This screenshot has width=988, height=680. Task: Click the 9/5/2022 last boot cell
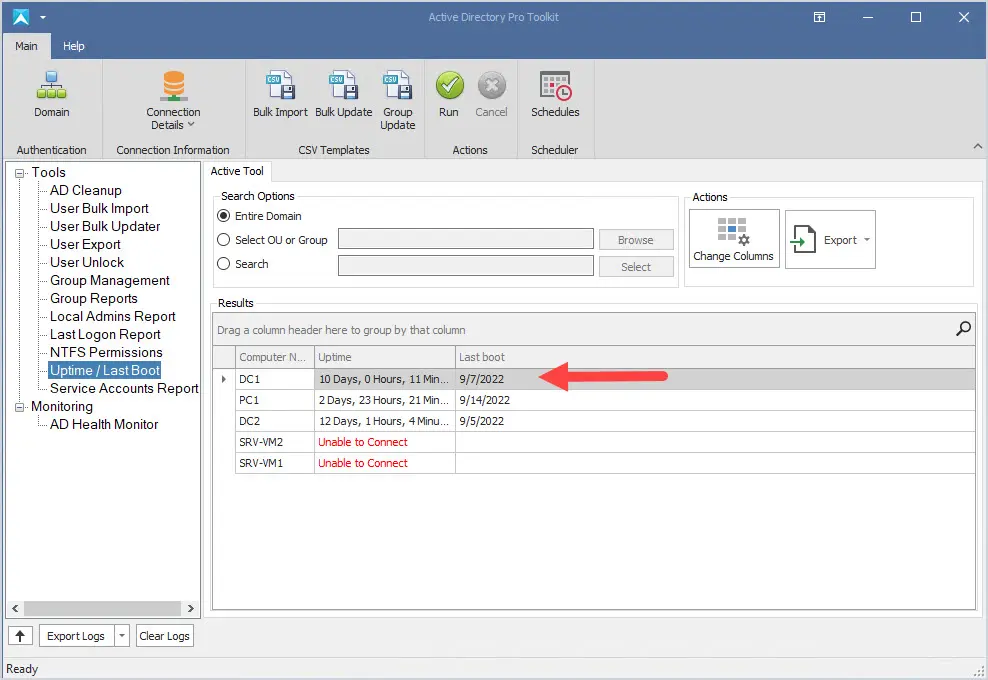(715, 421)
